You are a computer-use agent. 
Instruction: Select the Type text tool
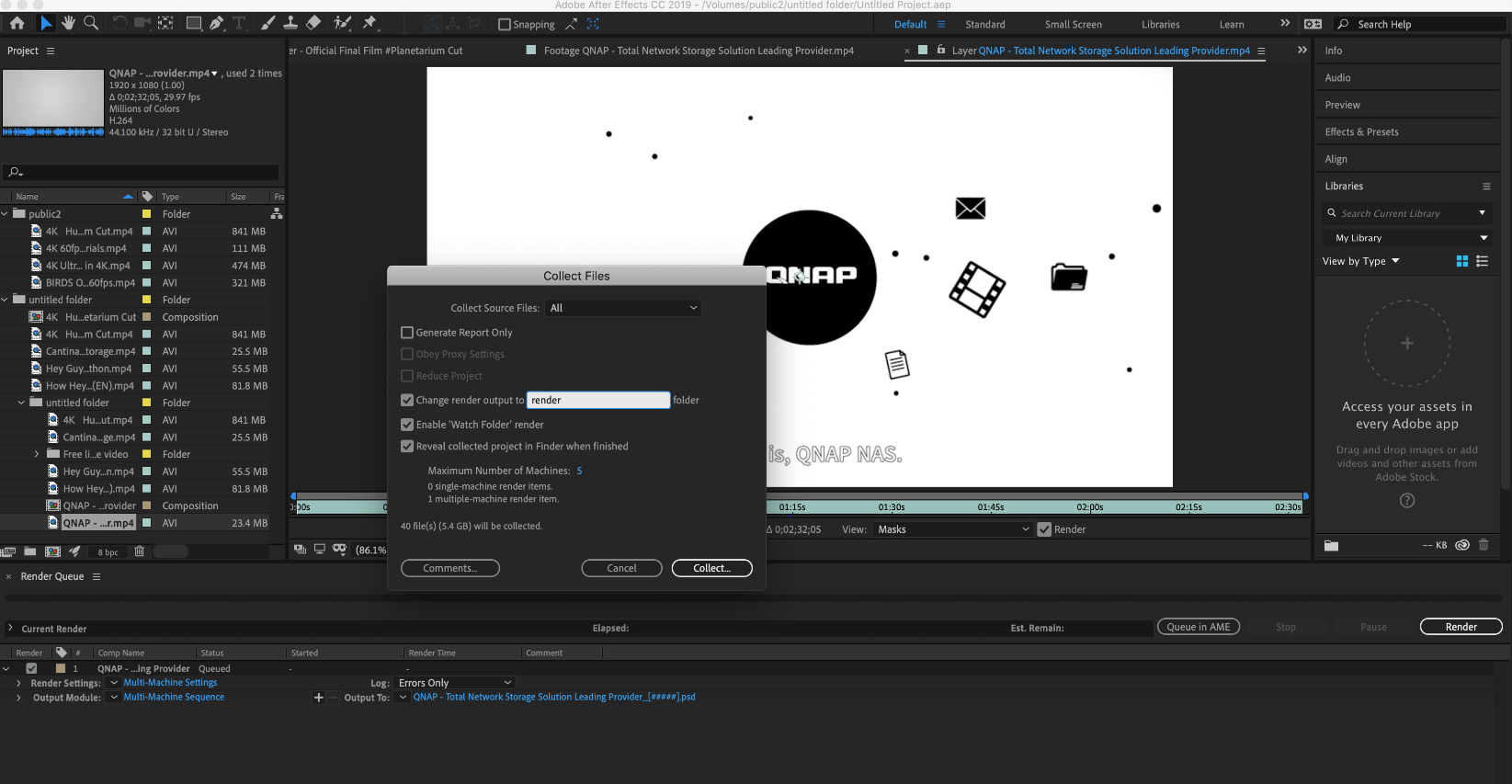coord(239,23)
